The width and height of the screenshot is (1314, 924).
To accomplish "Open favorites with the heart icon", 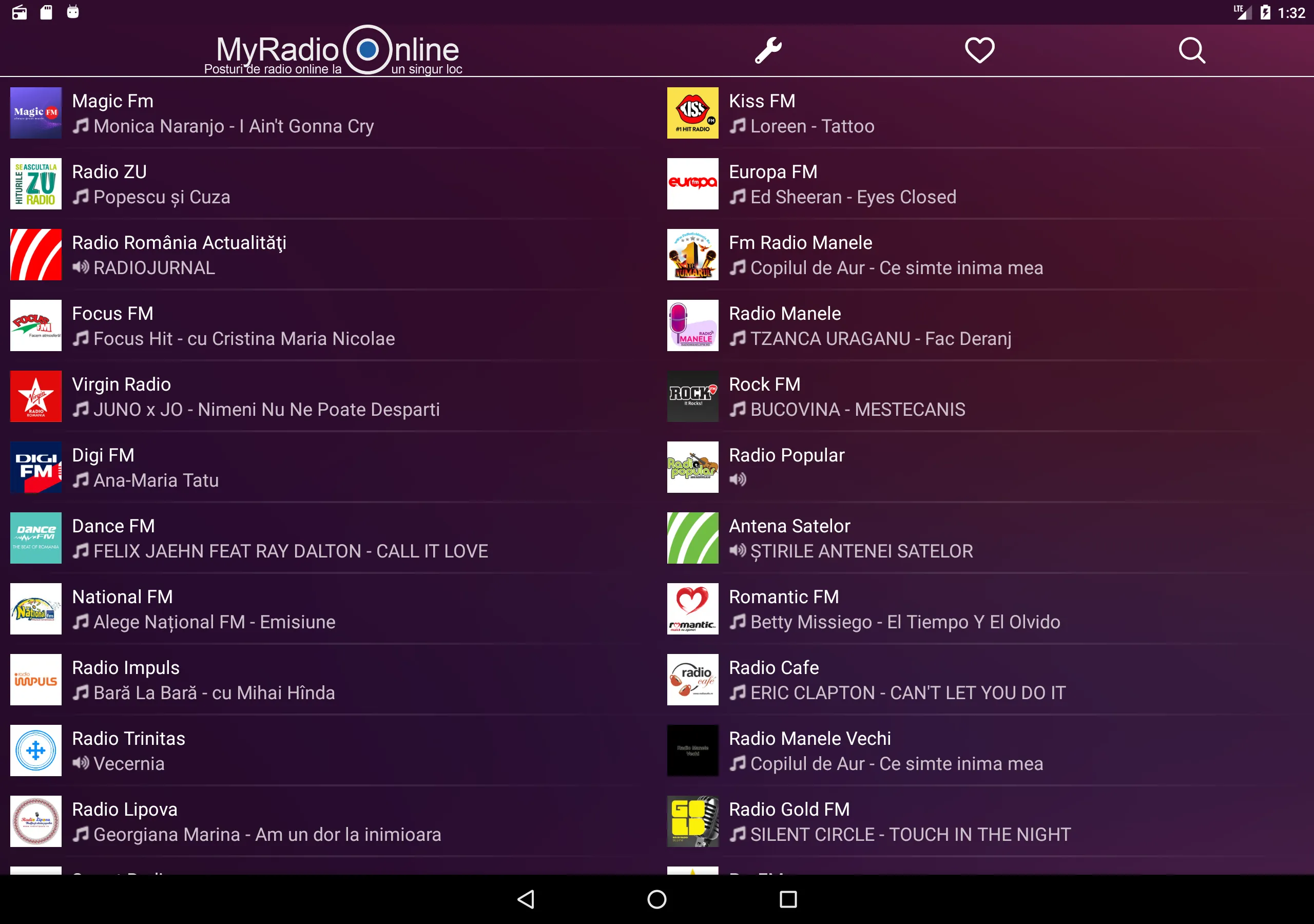I will (979, 50).
